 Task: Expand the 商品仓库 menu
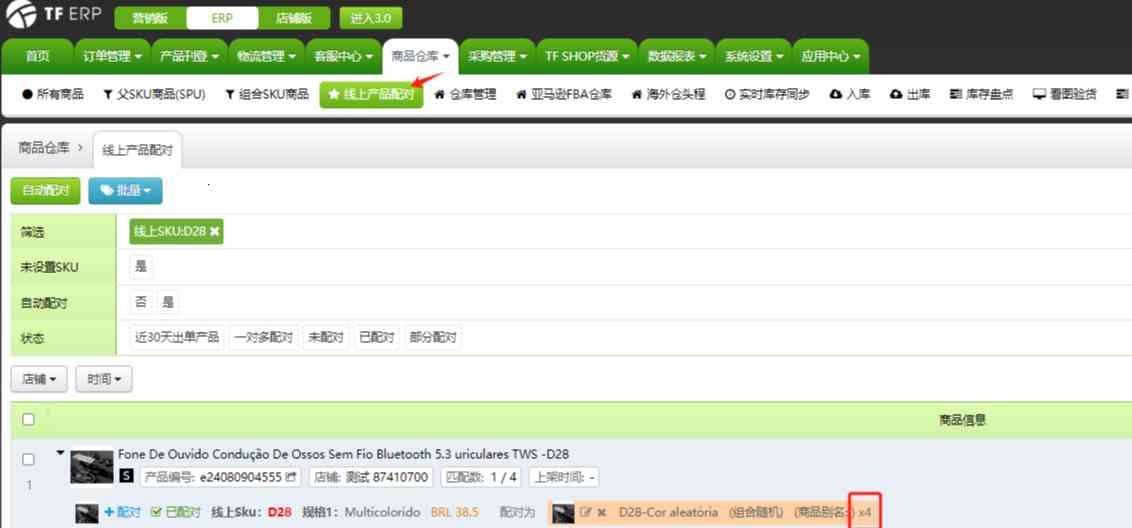click(x=420, y=56)
